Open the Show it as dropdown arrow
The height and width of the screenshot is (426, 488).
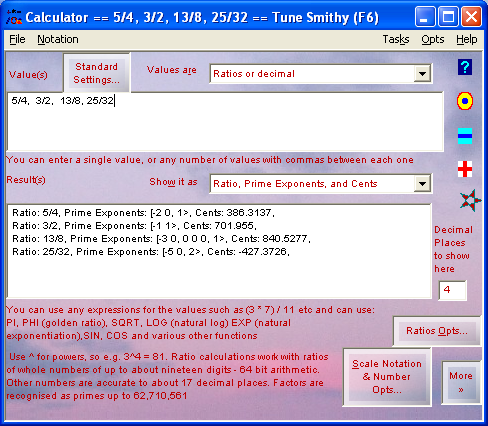422,184
